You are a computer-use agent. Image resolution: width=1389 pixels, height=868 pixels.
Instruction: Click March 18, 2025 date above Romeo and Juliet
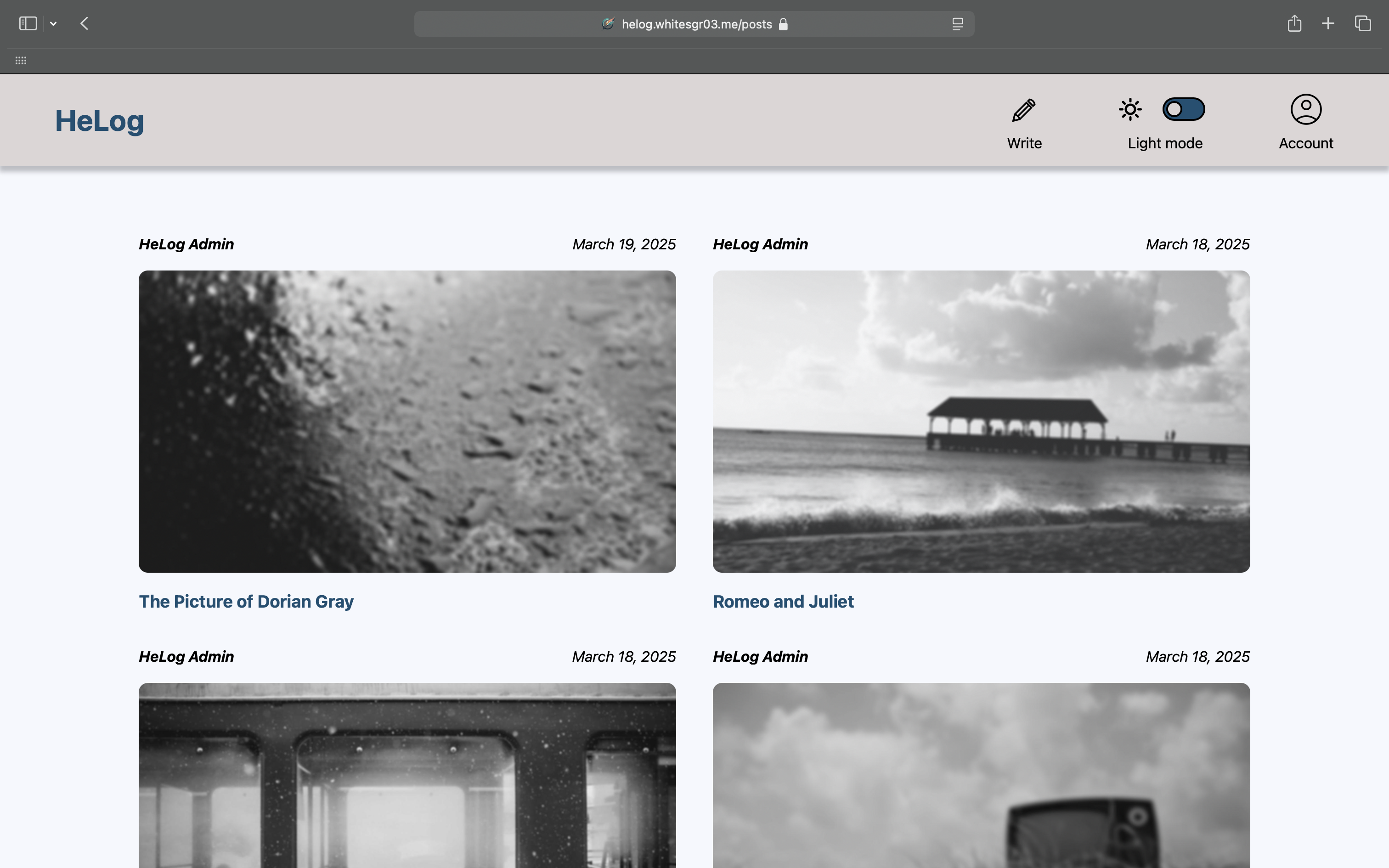tap(1198, 244)
